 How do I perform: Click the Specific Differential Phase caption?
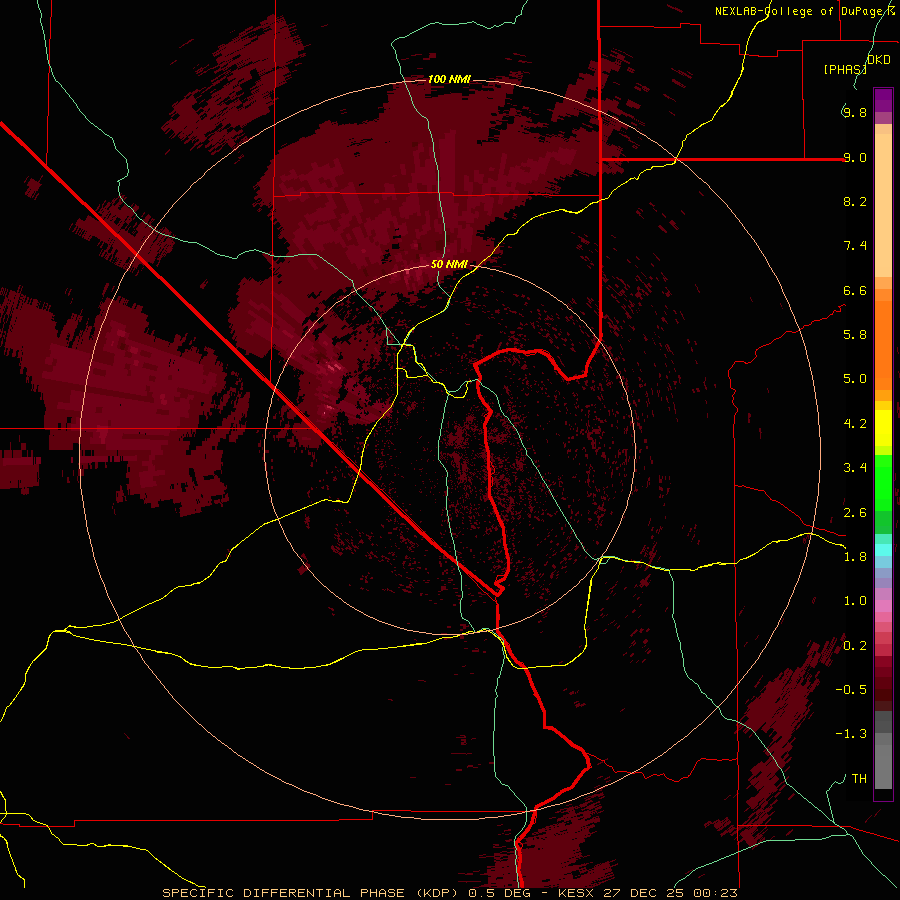pos(449,893)
